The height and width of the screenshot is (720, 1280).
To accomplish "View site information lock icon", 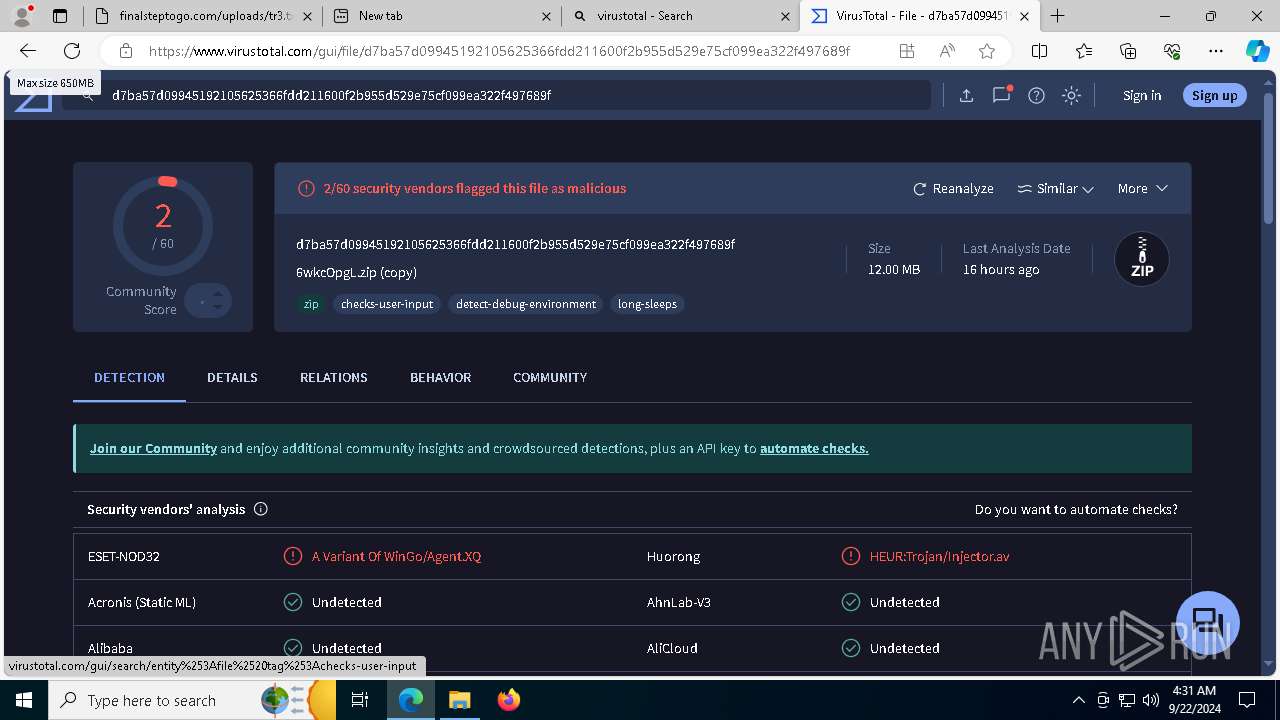I will 125,51.
